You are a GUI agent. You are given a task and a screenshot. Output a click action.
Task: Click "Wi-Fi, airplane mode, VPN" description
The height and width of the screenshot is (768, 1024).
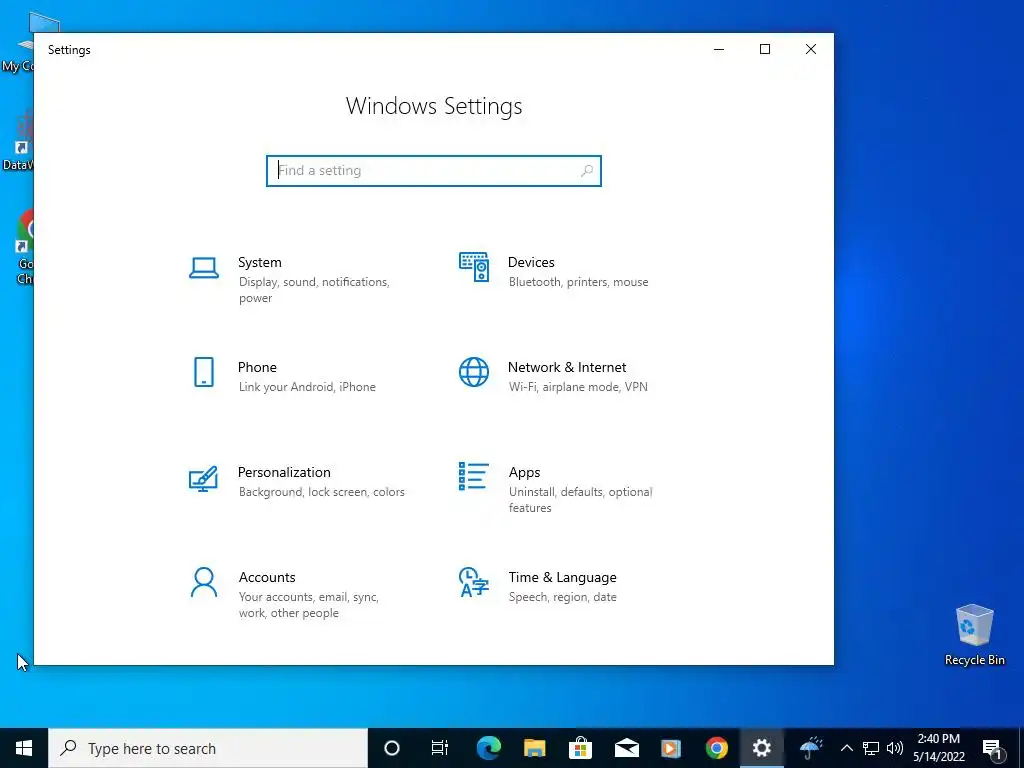tap(578, 387)
